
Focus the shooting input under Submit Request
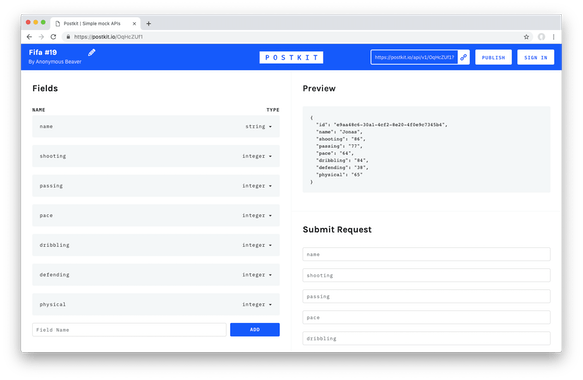426,276
